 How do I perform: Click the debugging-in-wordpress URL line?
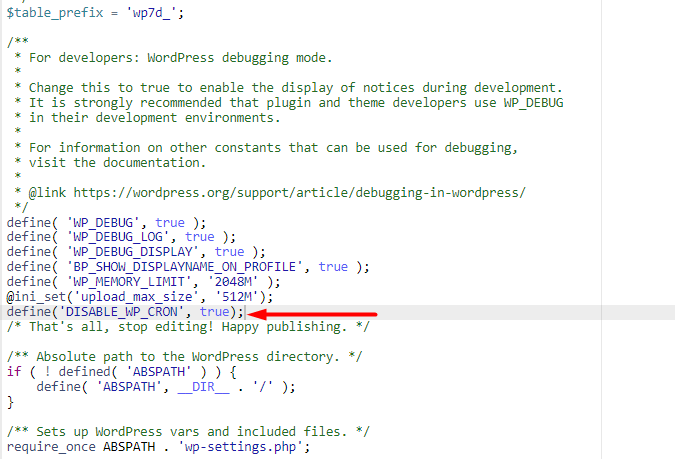click(x=269, y=192)
